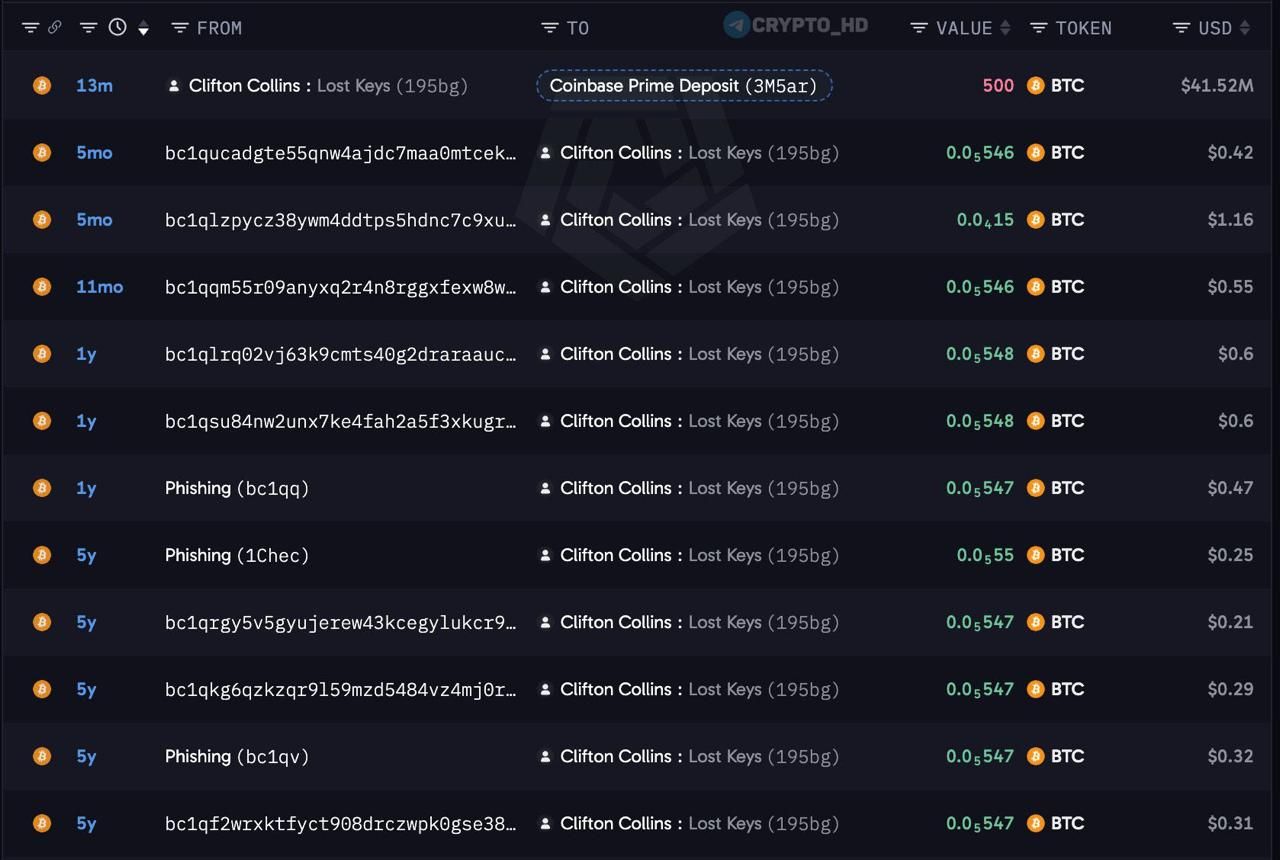Click the $0.29 USD amount

coord(1230,689)
